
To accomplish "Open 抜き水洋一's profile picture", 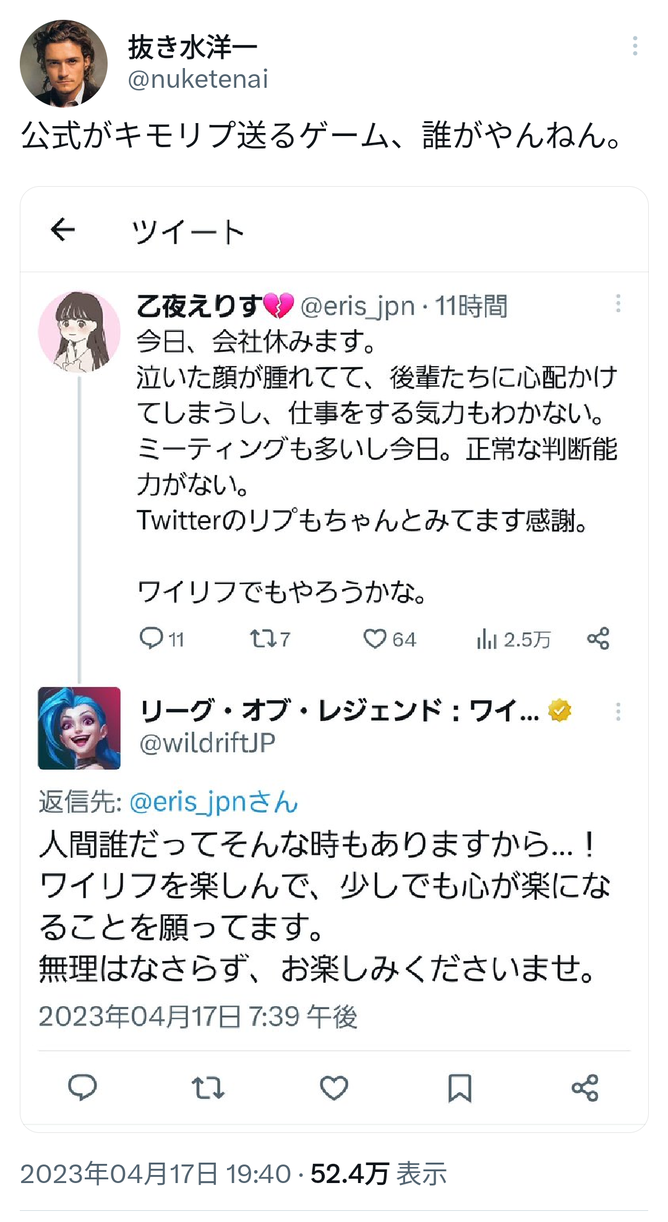I will click(64, 62).
